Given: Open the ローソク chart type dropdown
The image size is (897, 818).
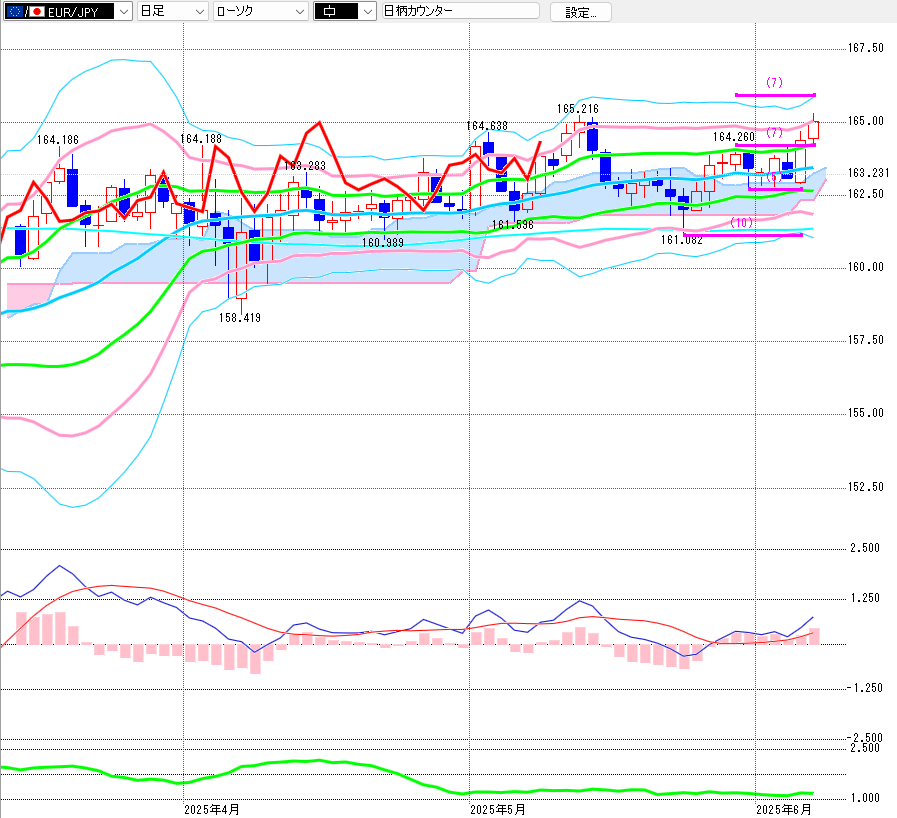Looking at the screenshot, I should point(260,11).
